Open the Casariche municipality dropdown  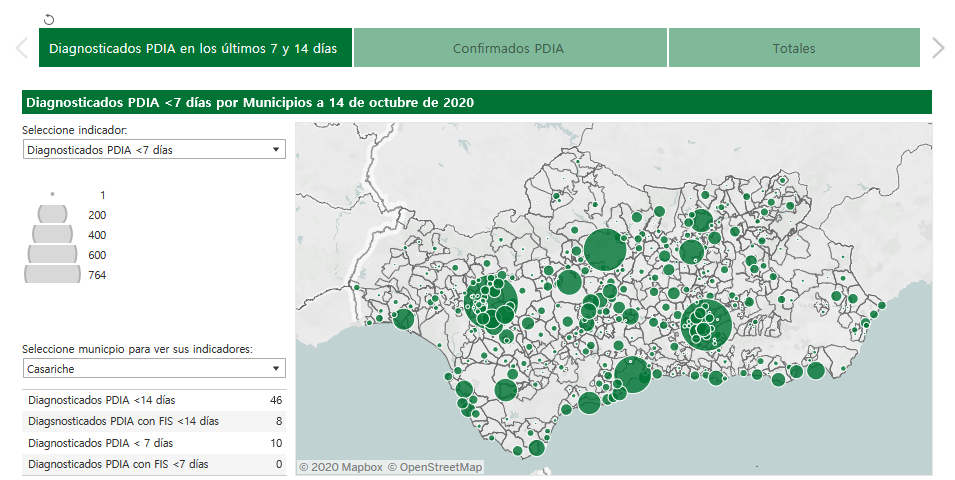coord(153,369)
